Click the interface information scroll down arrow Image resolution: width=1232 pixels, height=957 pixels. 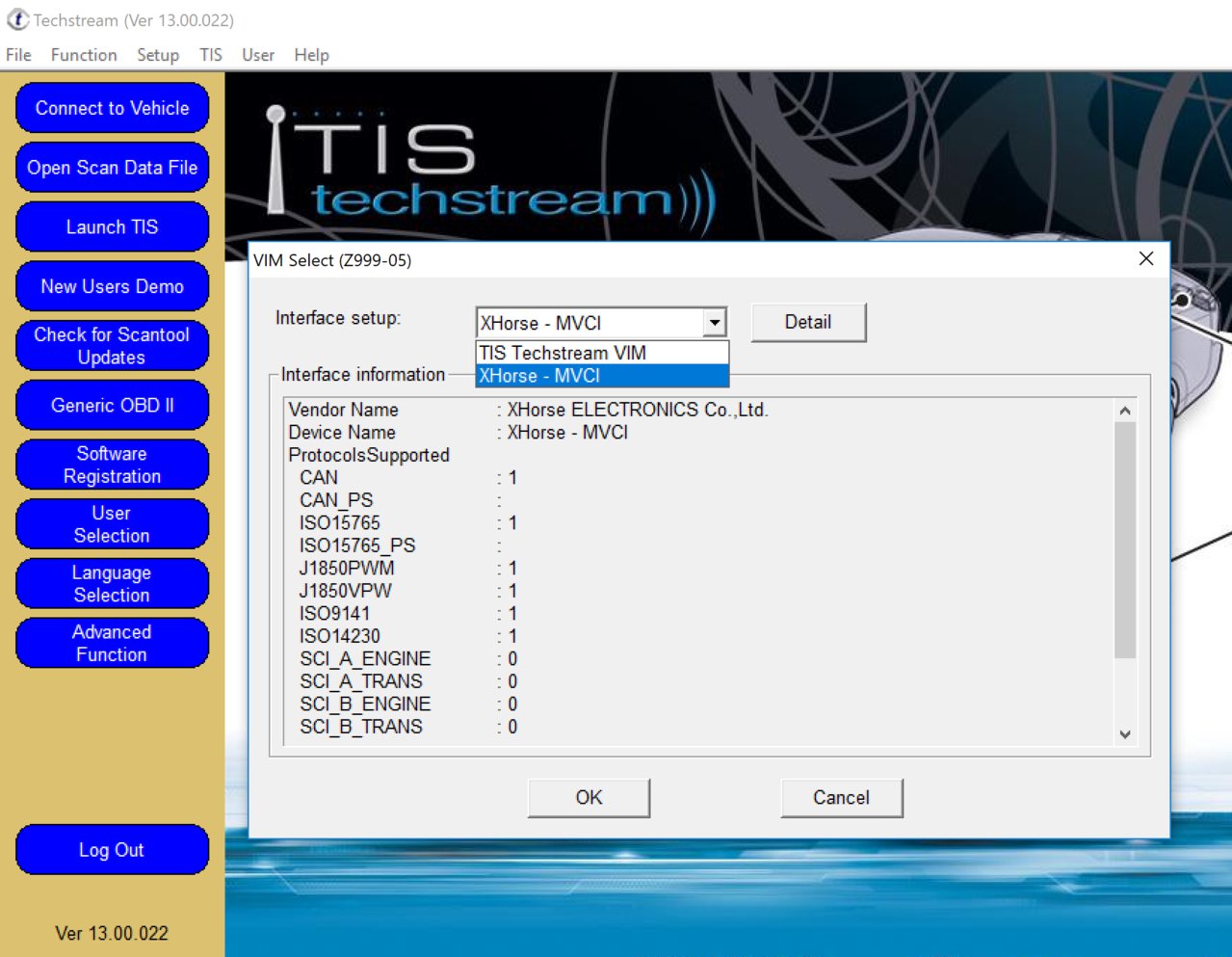point(1125,734)
